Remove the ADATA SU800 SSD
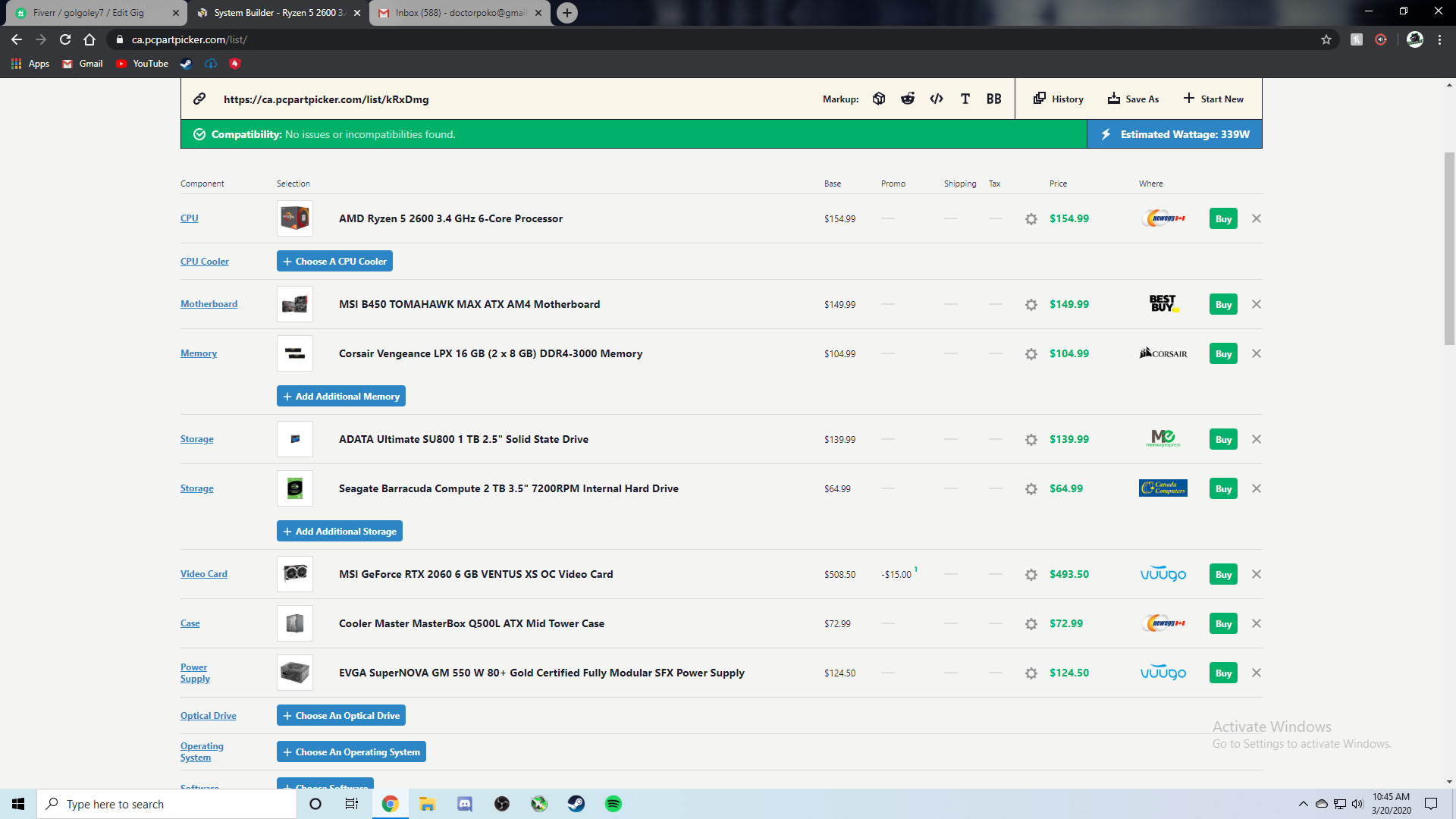Image resolution: width=1456 pixels, height=819 pixels. coord(1257,439)
